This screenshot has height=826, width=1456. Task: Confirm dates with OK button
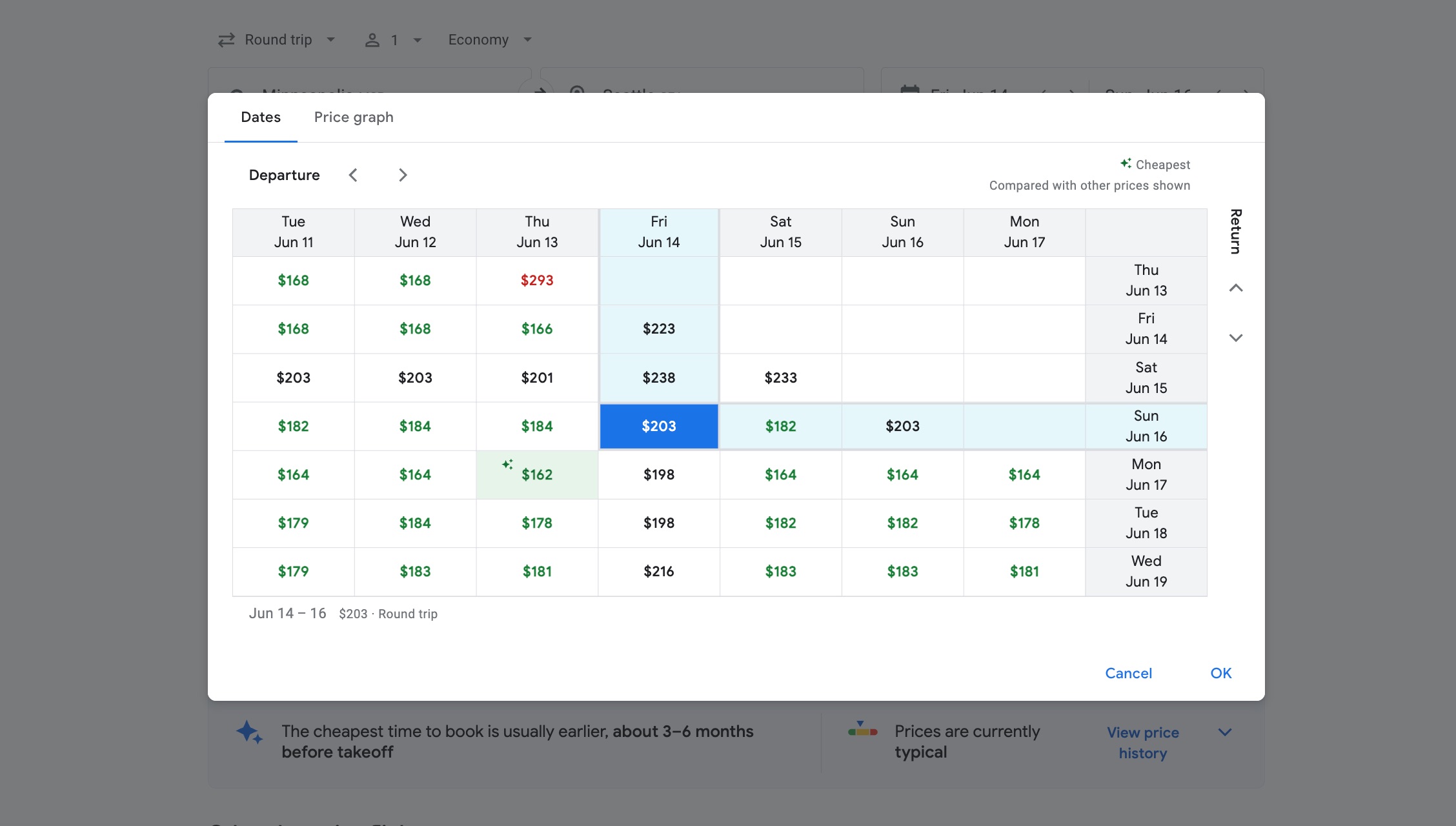click(1220, 673)
